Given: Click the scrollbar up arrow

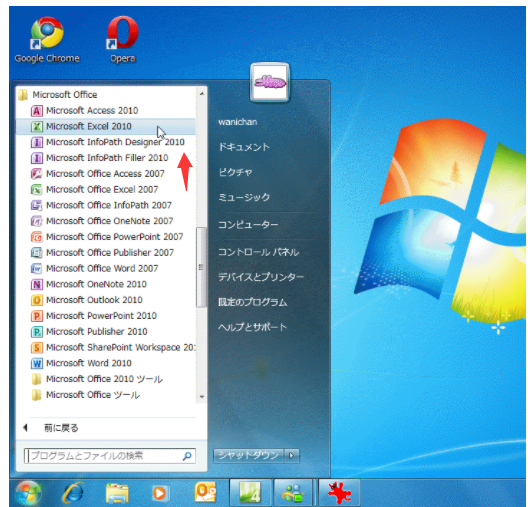Looking at the screenshot, I should point(202,93).
